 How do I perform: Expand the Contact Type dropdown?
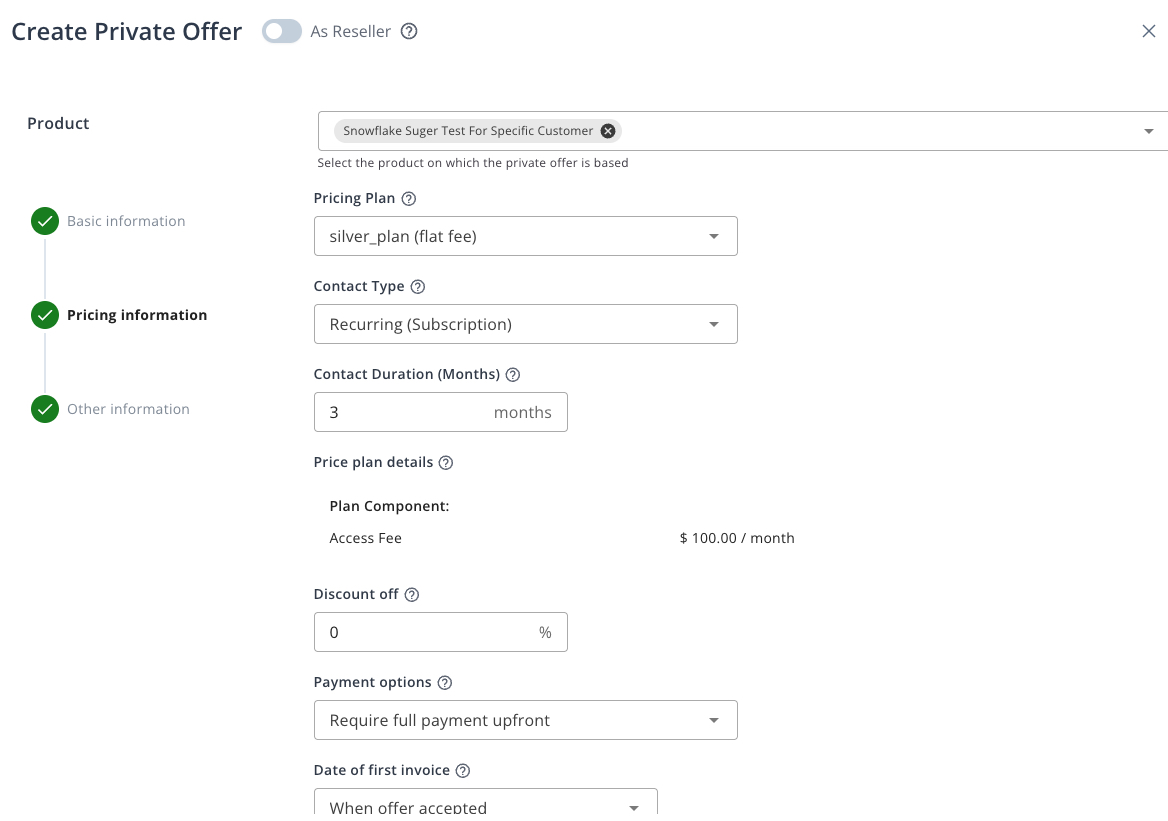[713, 324]
